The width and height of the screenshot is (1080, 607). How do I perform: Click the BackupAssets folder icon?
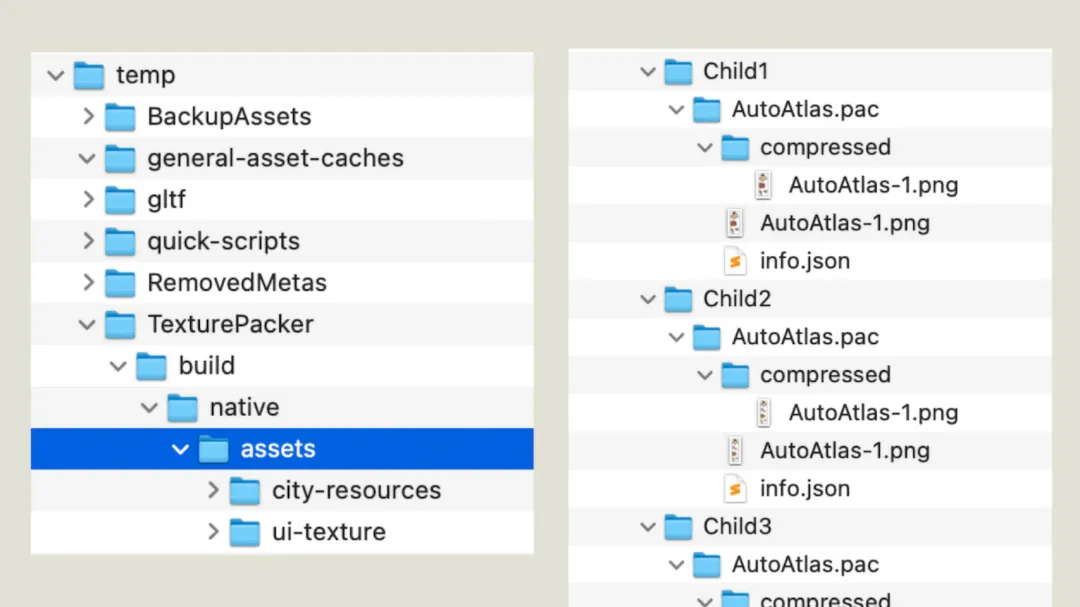(x=120, y=117)
